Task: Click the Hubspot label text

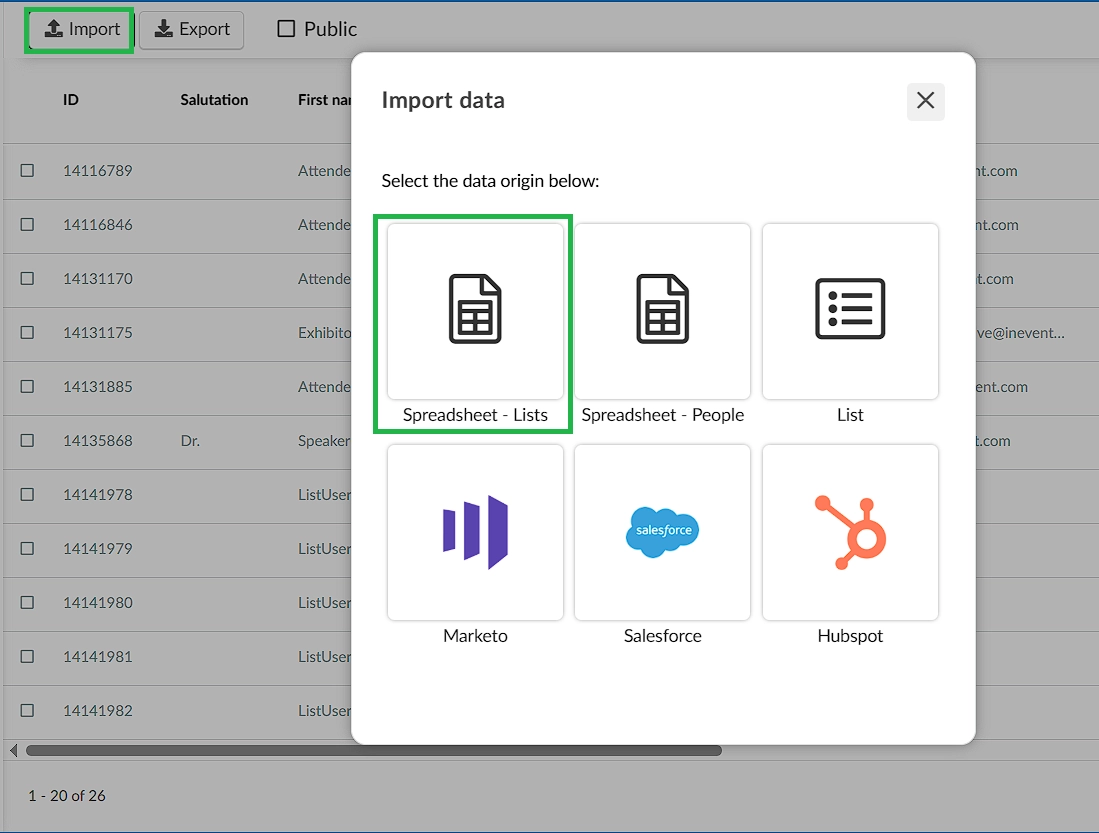Action: [x=850, y=636]
